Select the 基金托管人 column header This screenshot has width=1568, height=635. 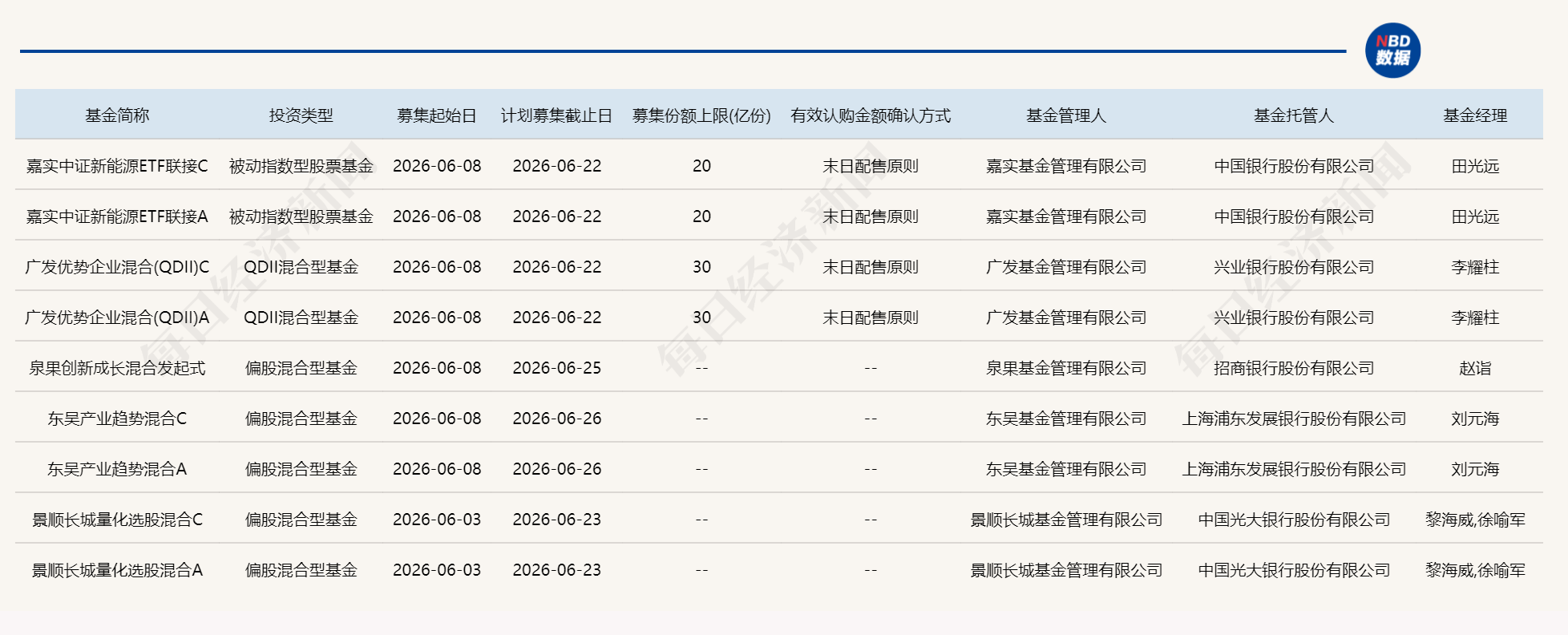[x=1294, y=115]
